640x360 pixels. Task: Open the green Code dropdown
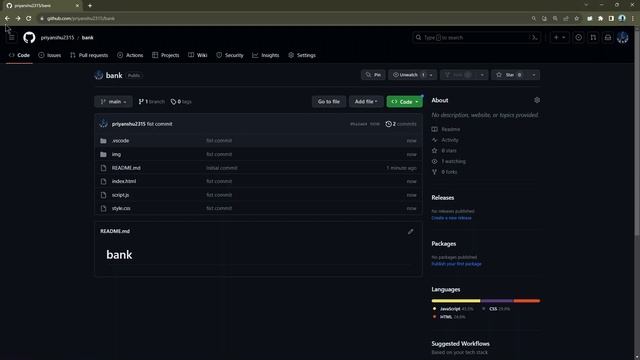click(404, 102)
